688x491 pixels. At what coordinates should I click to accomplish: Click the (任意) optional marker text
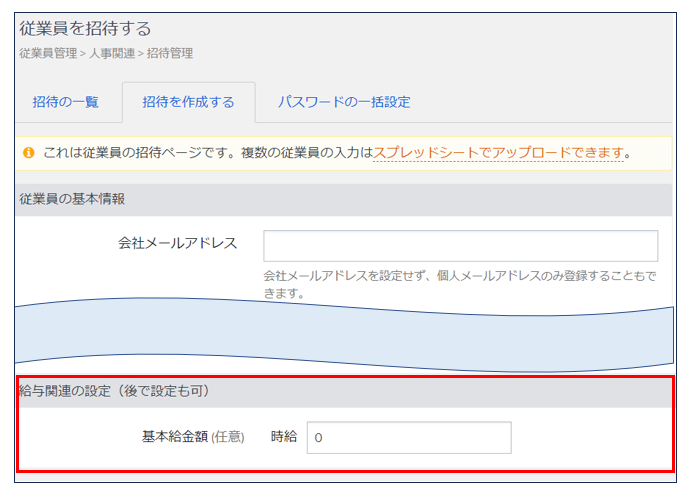[229, 437]
